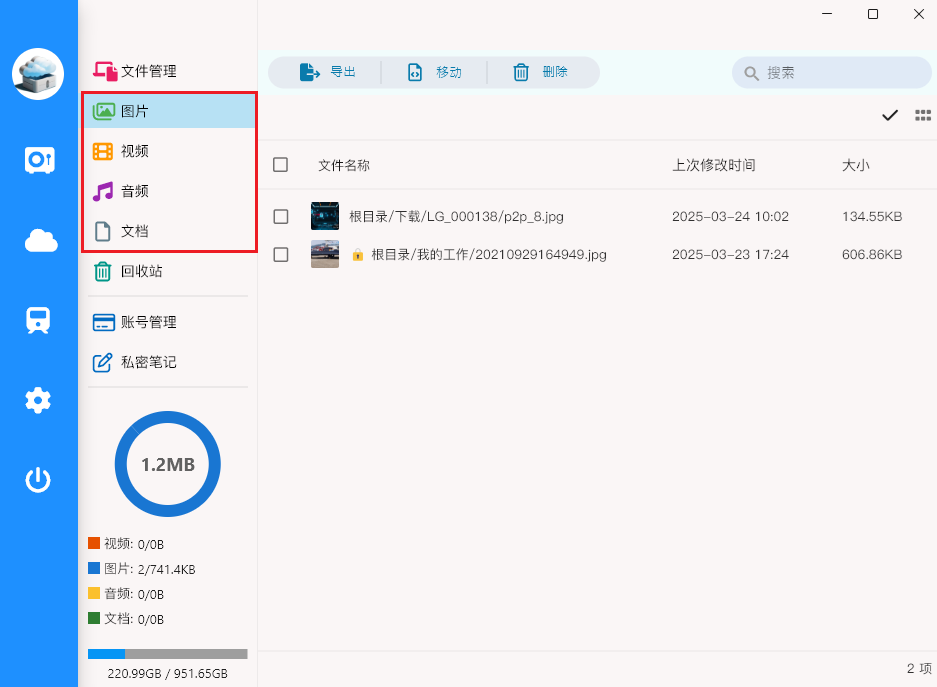Maximize the window
This screenshot has height=687, width=937.
tap(873, 14)
